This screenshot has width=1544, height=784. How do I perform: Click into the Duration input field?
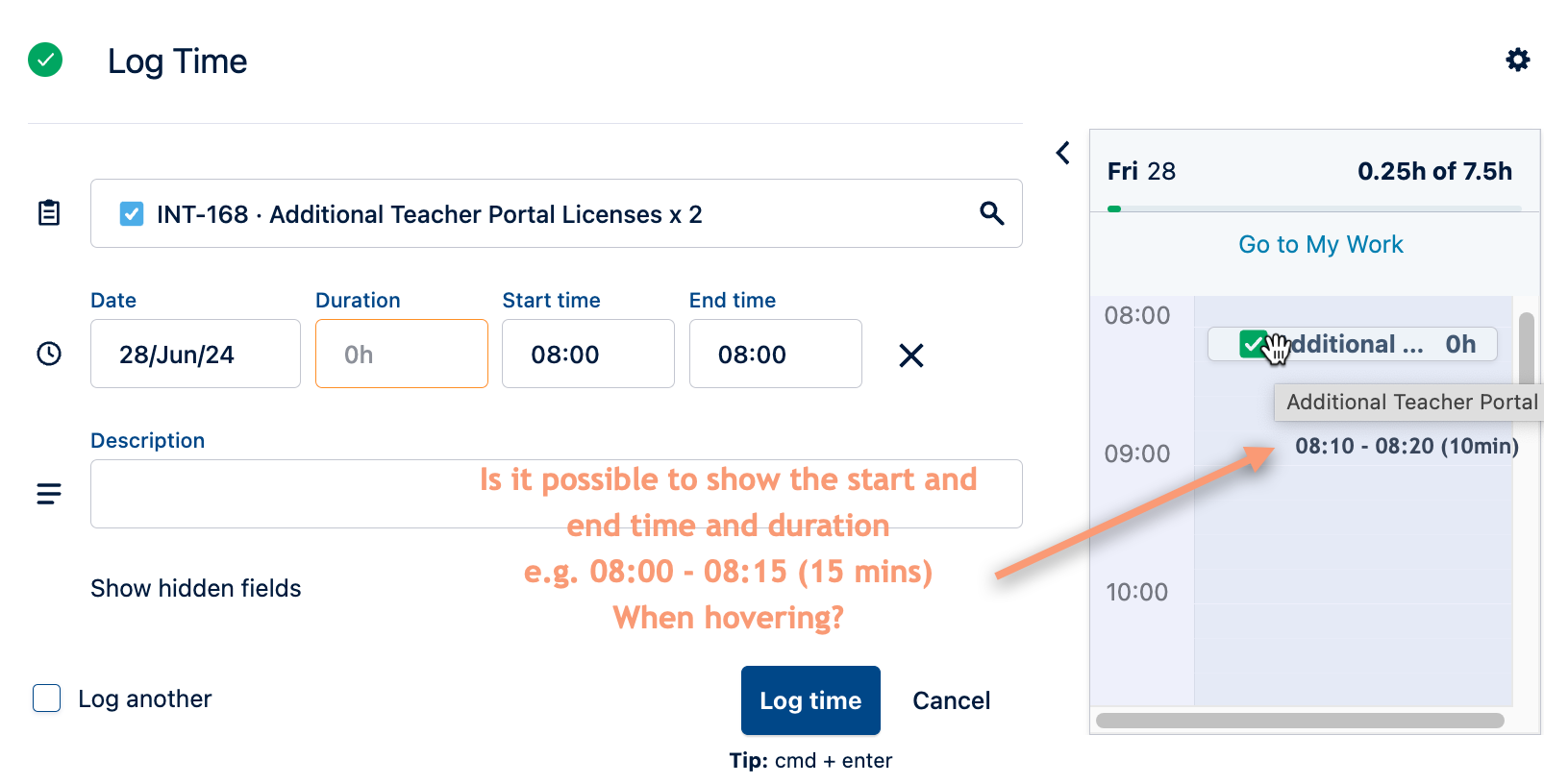click(402, 355)
